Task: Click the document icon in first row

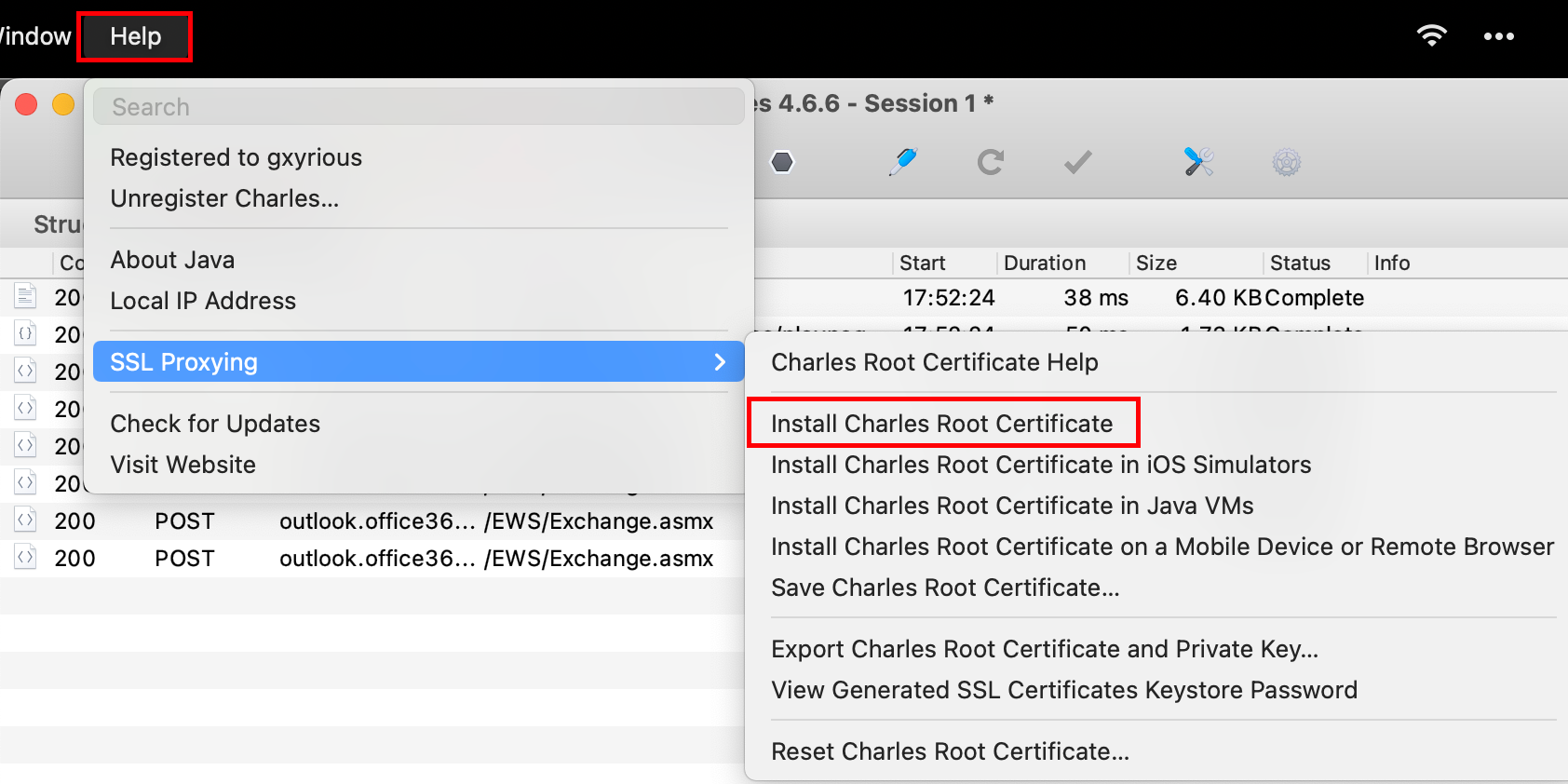Action: point(25,296)
